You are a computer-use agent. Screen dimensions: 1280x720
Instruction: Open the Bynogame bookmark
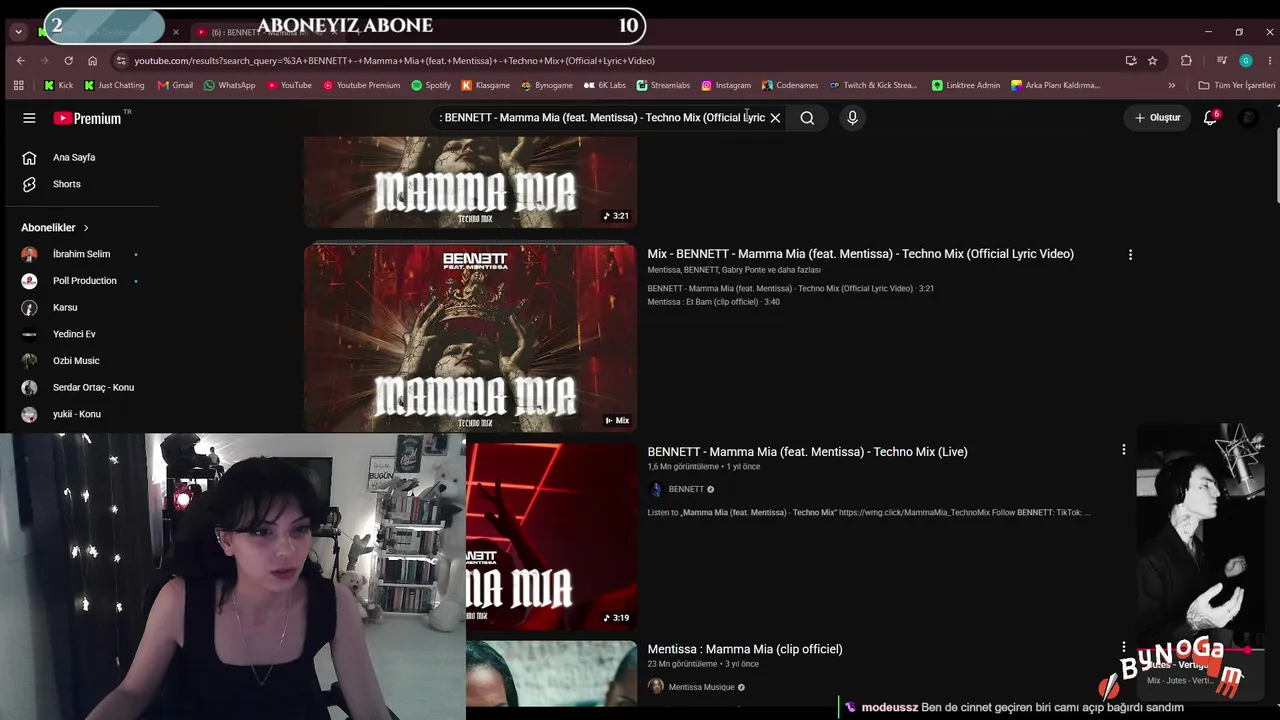pos(546,85)
